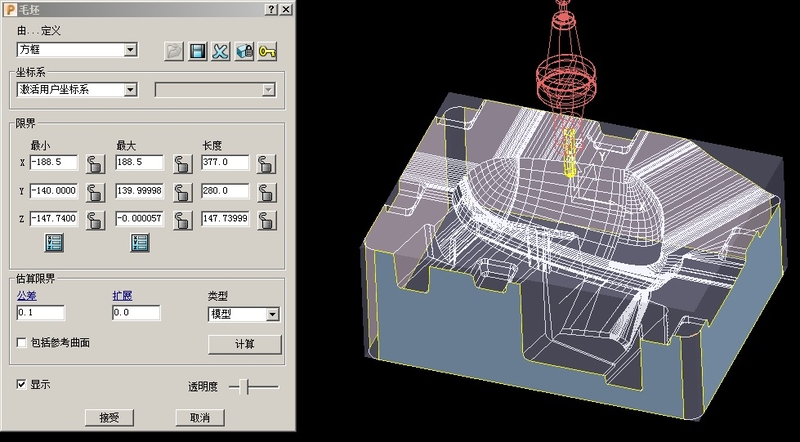The width and height of the screenshot is (800, 442).
Task: Click the Y maximum field 139.99998
Action: (139, 191)
